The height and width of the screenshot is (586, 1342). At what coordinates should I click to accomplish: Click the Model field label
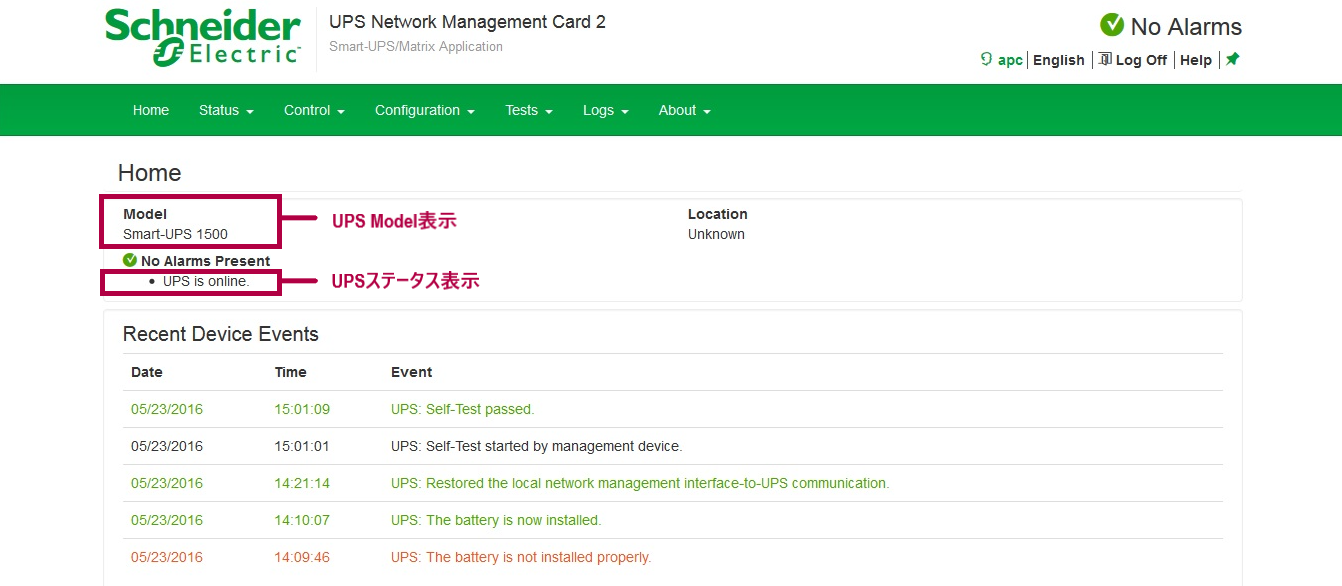145,214
